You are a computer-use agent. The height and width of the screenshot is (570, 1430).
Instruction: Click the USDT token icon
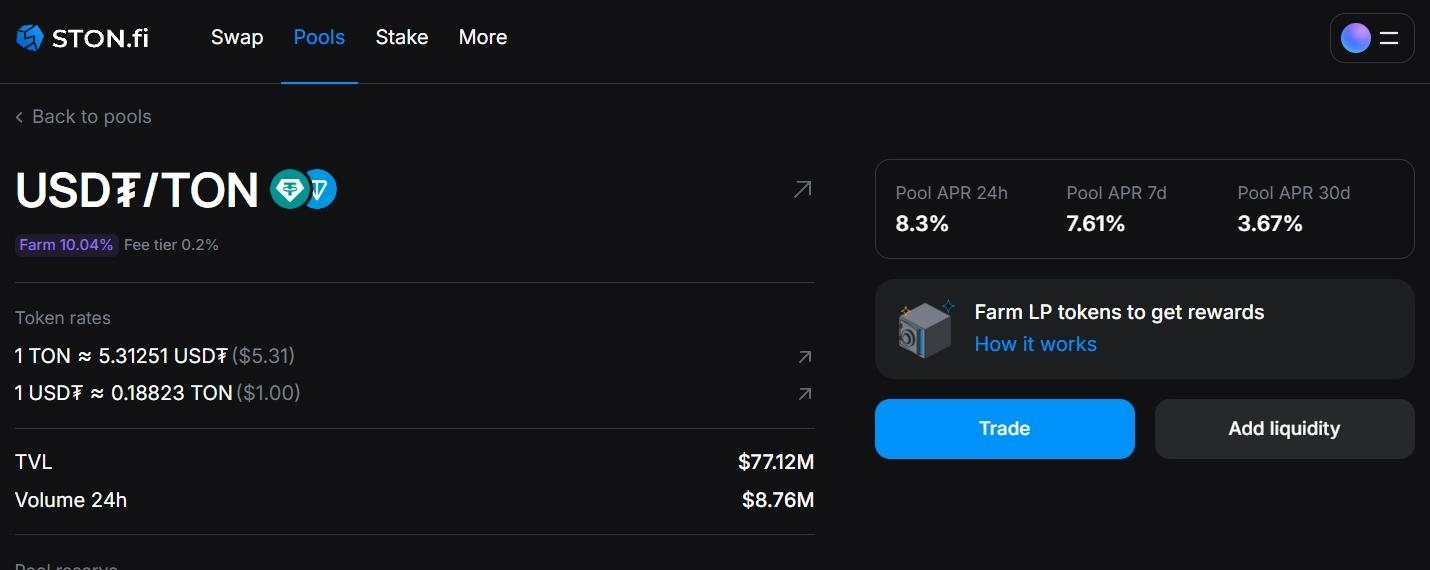tap(290, 189)
